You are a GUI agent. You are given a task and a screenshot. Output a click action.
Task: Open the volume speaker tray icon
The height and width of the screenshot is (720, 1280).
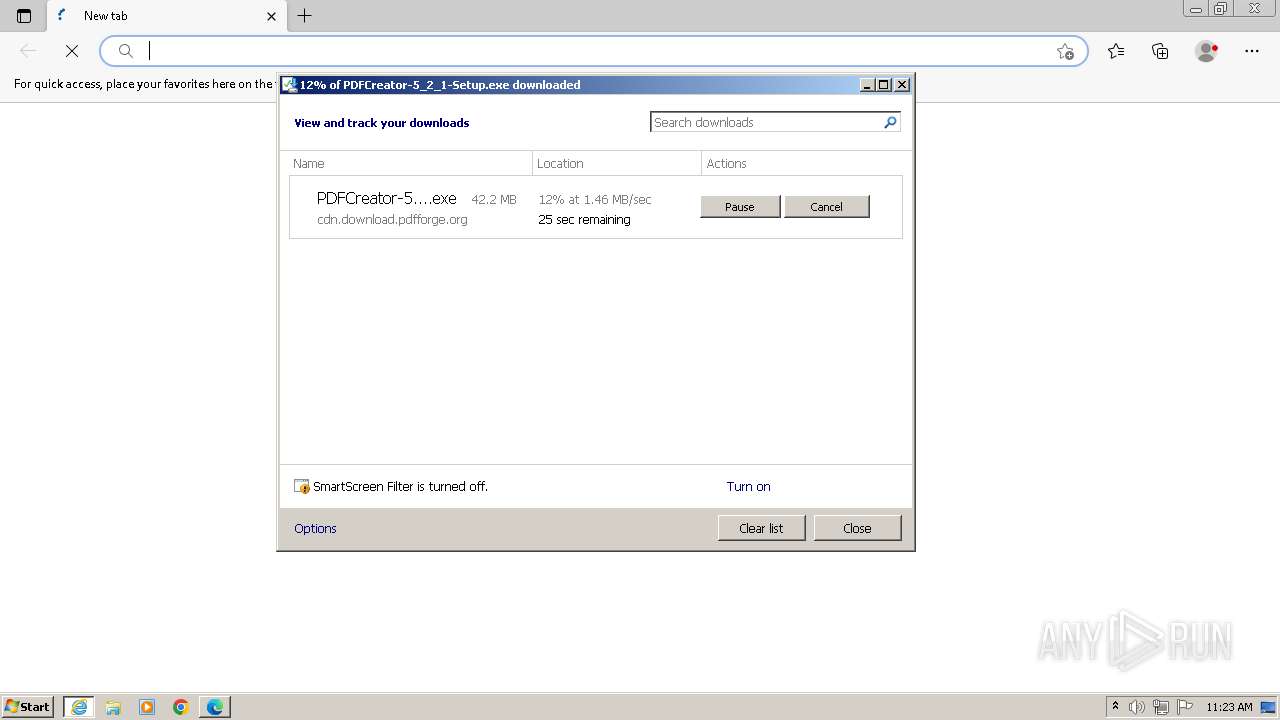[1137, 707]
